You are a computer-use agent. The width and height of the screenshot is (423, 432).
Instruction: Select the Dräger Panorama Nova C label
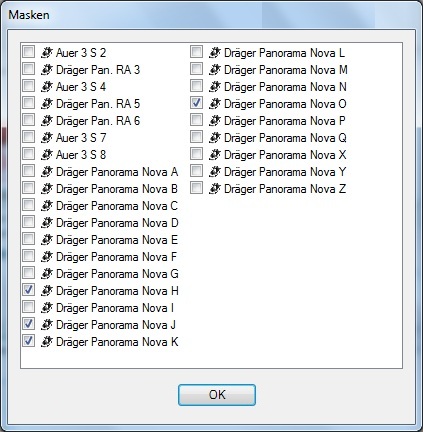[x=117, y=206]
